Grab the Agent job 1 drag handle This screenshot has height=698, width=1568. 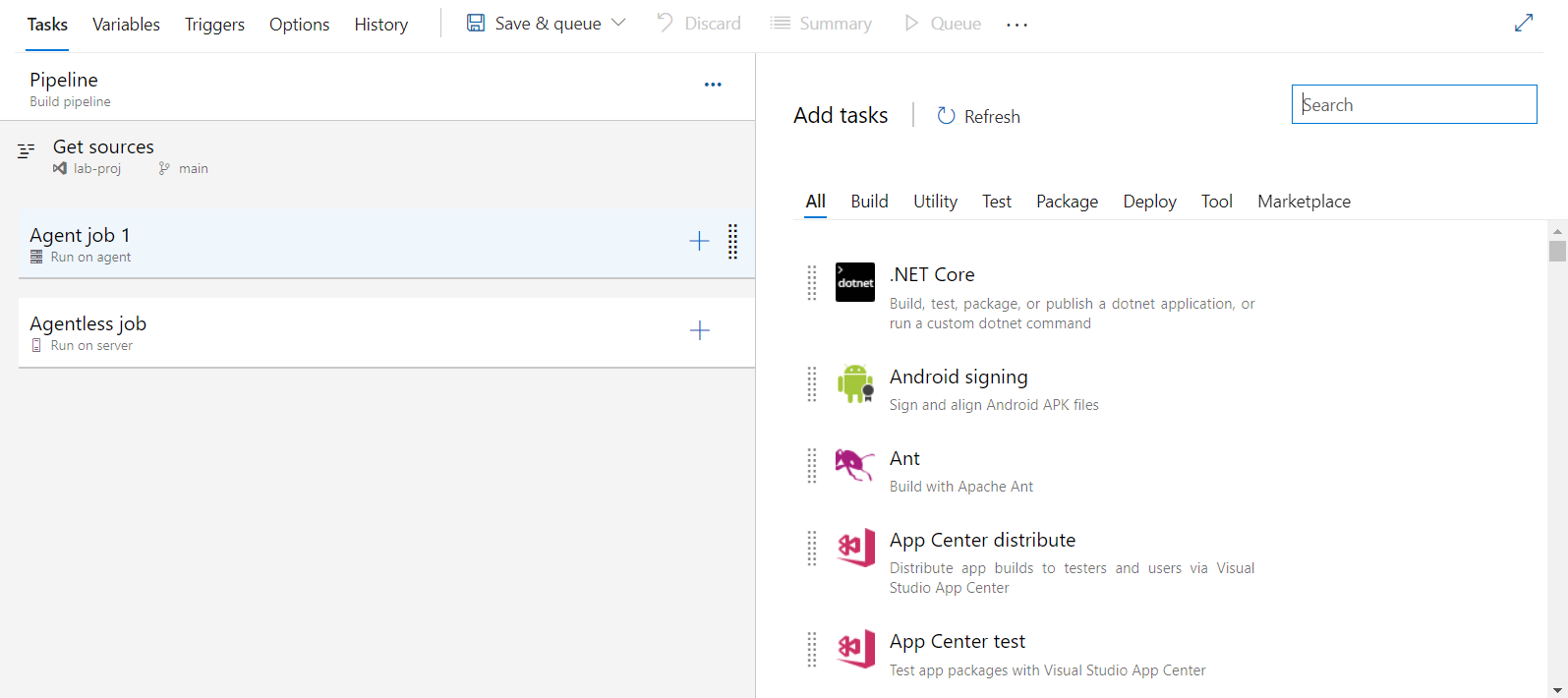[732, 241]
